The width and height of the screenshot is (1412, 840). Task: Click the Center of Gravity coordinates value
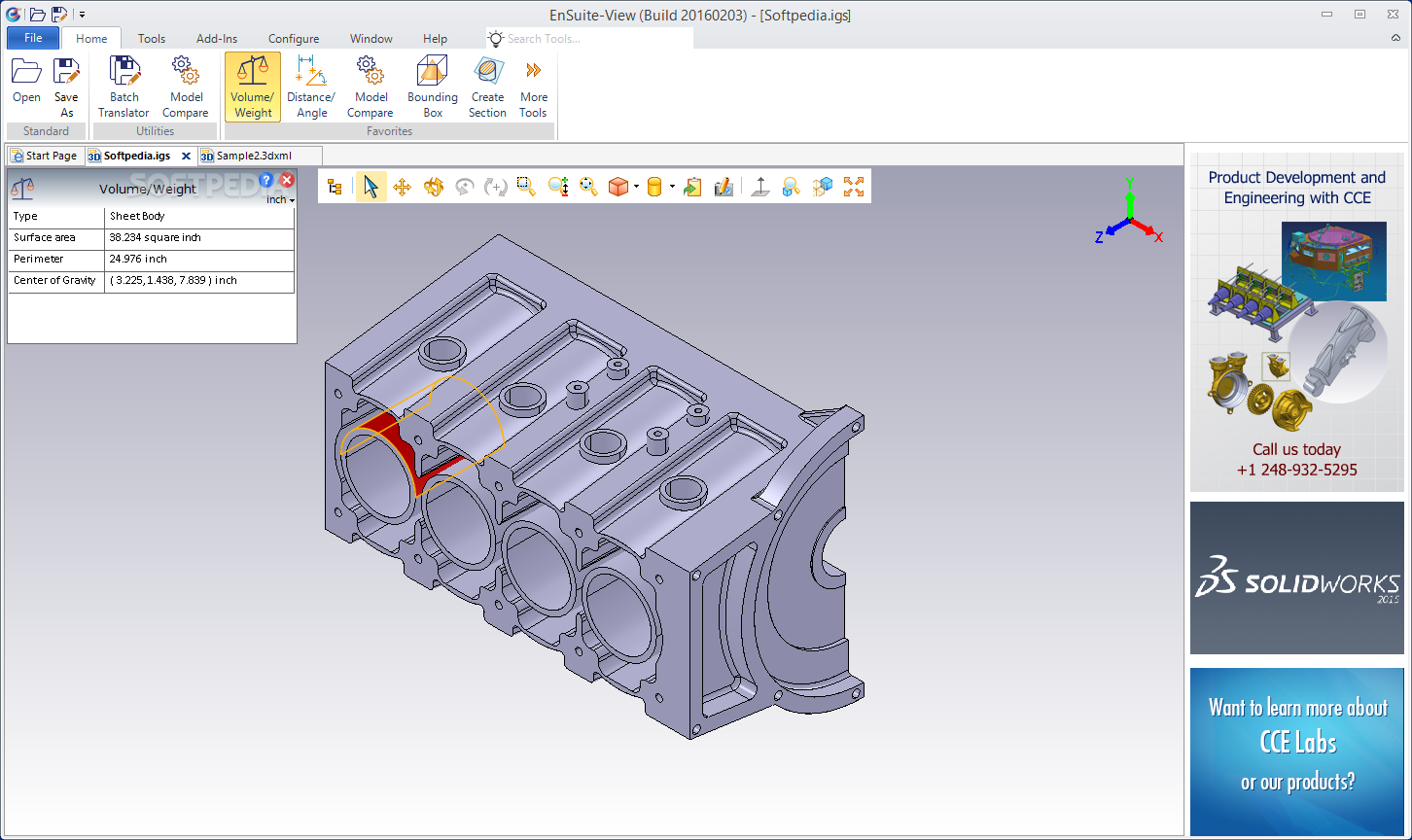(173, 280)
